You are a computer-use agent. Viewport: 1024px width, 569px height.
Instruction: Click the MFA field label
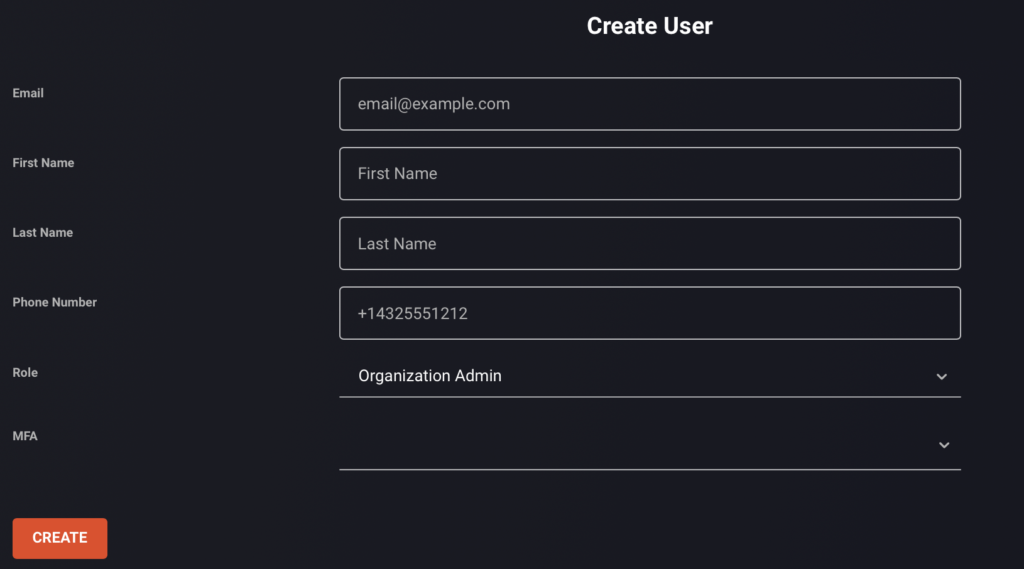[25, 436]
